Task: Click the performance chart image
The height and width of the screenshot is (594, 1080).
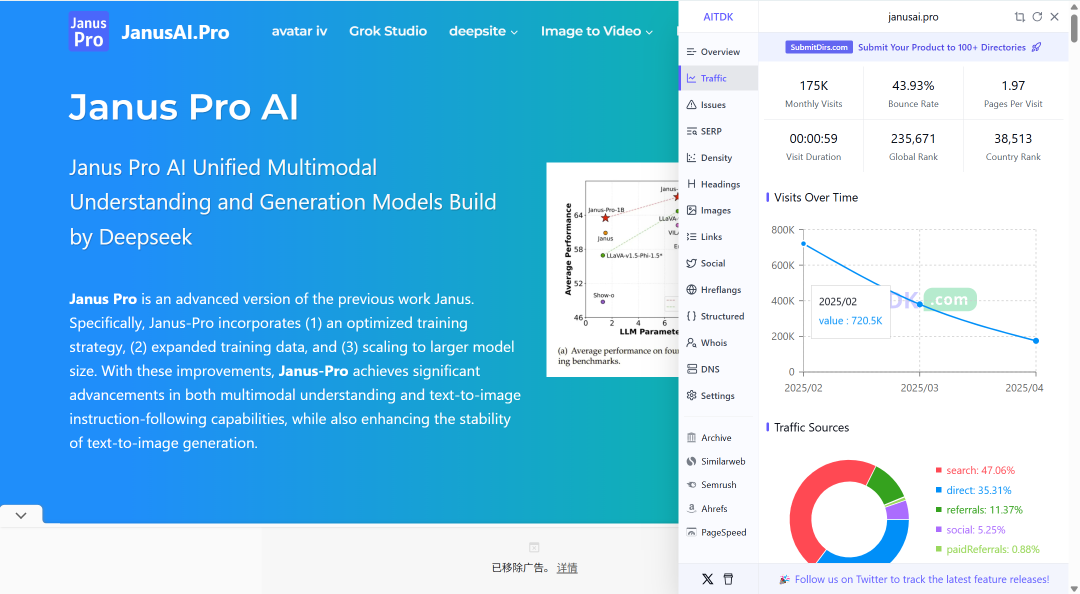Action: [612, 269]
